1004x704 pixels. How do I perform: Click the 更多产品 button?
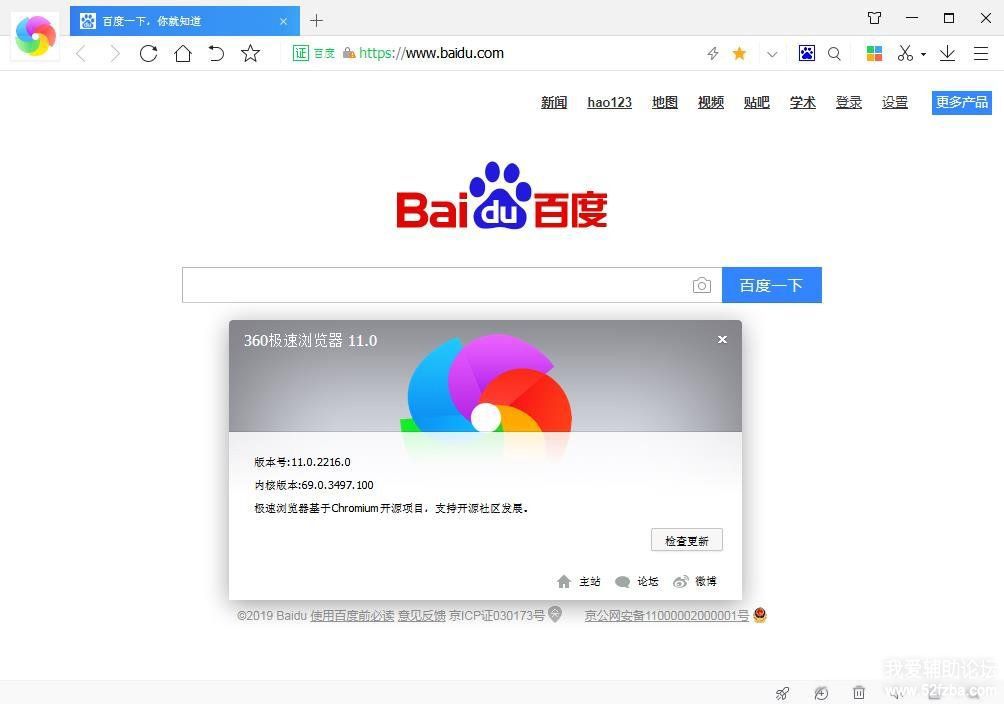point(962,102)
